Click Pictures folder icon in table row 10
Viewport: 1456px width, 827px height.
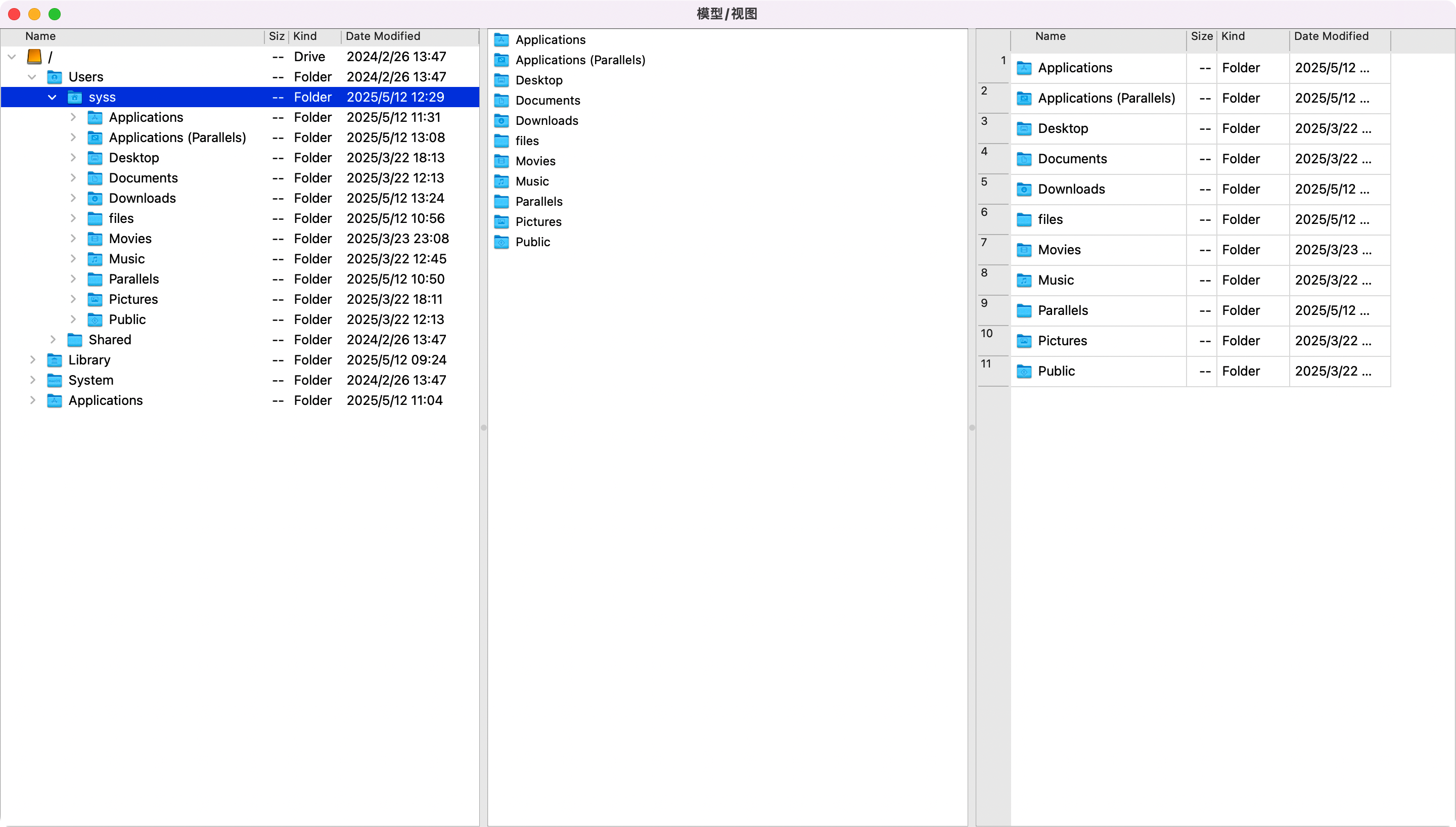[x=1024, y=341]
